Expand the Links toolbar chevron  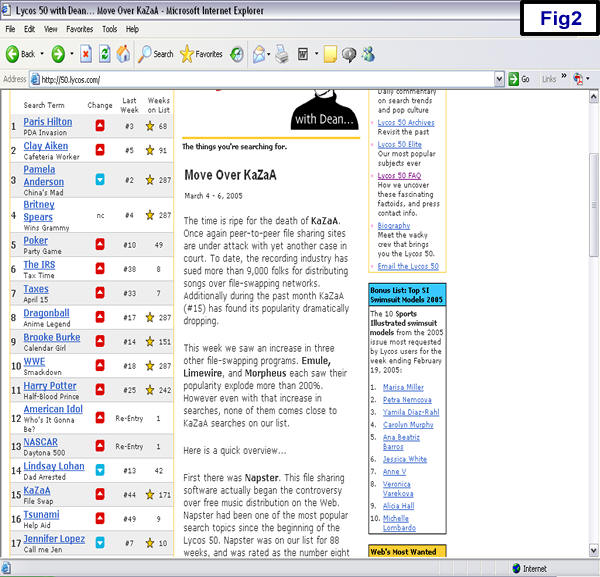(564, 76)
